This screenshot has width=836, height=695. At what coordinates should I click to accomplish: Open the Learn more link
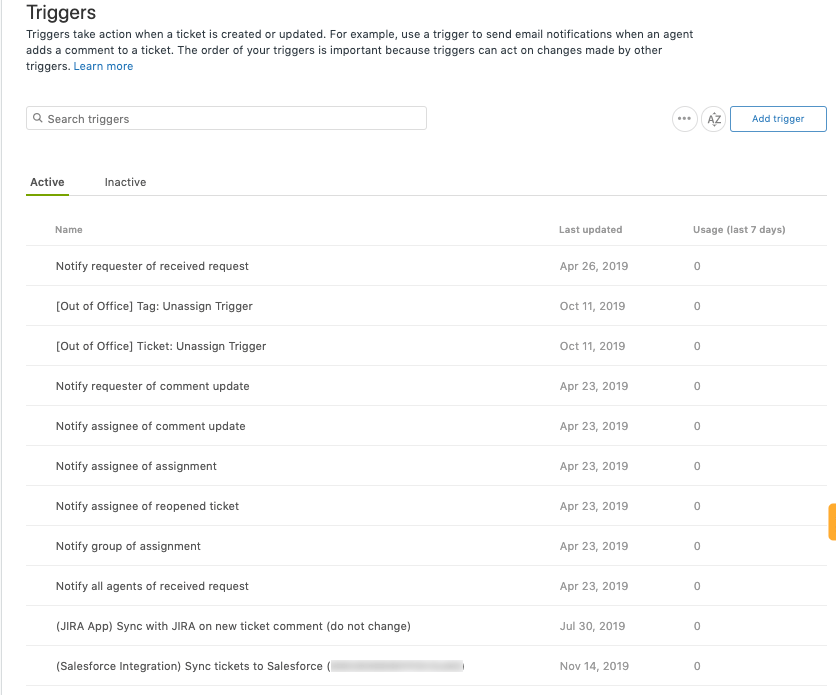[x=103, y=66]
